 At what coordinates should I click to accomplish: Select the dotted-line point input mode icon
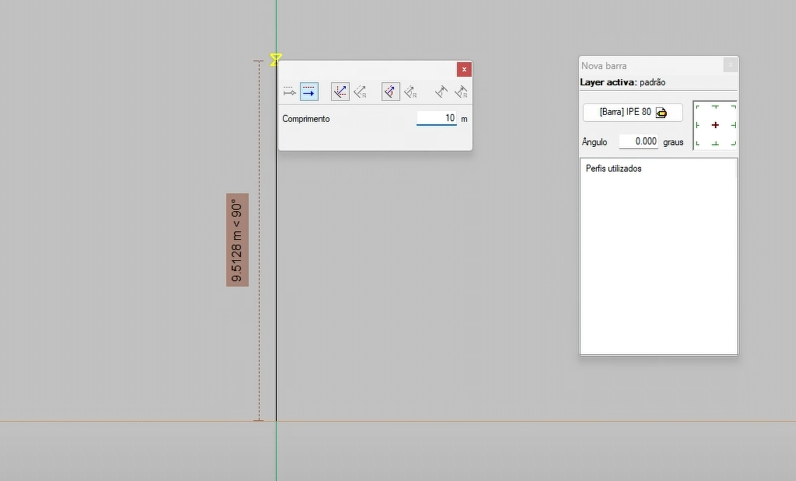pyautogui.click(x=288, y=92)
